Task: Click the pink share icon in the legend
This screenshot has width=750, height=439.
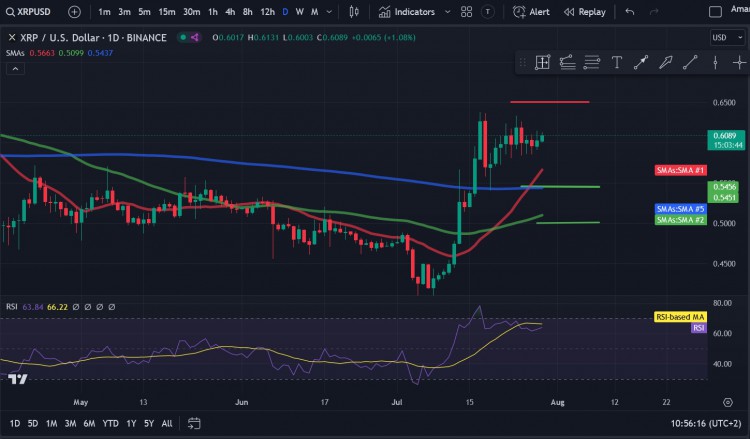Action: pos(195,37)
